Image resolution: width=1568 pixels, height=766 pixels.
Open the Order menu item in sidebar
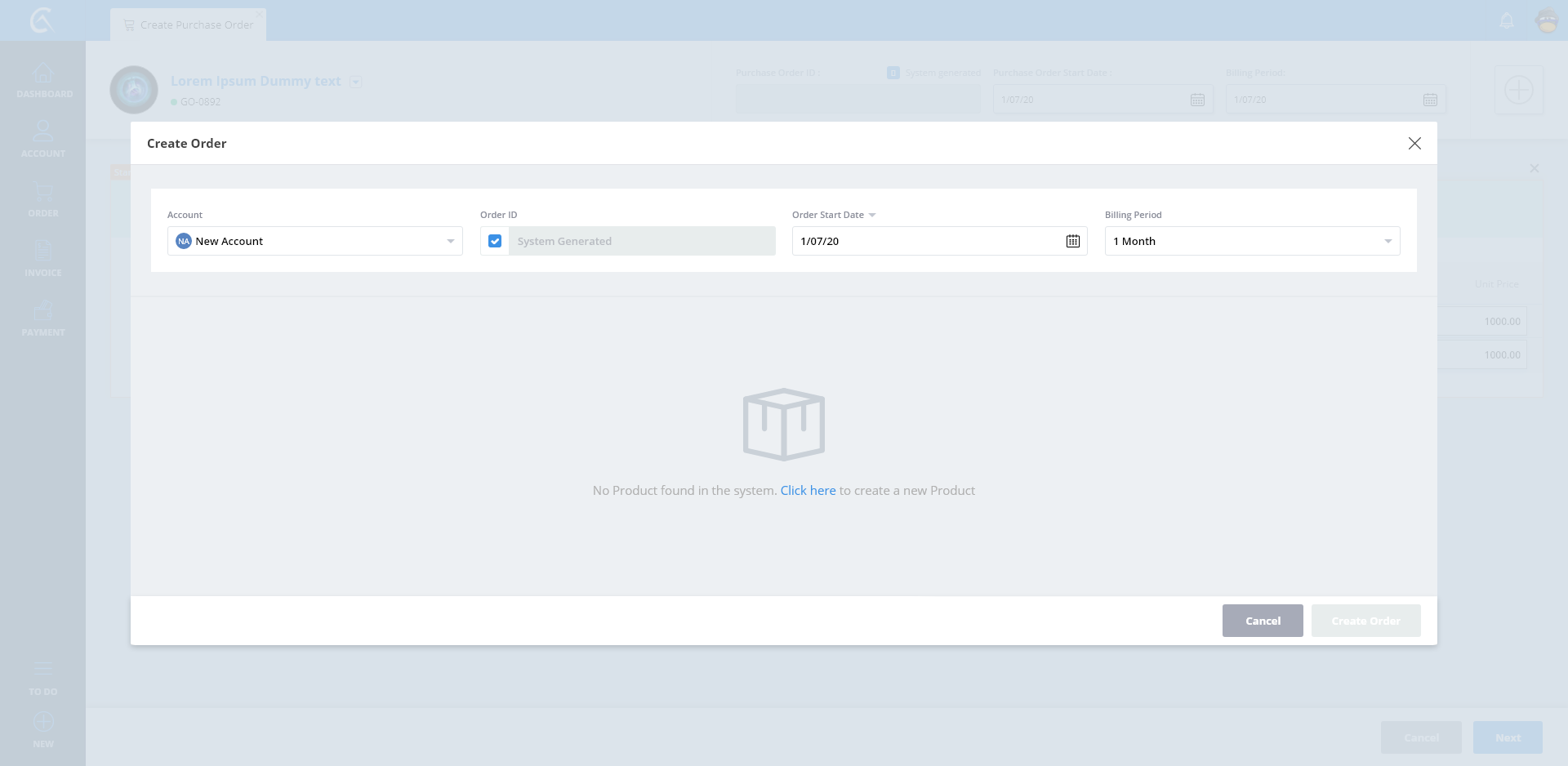tap(43, 199)
